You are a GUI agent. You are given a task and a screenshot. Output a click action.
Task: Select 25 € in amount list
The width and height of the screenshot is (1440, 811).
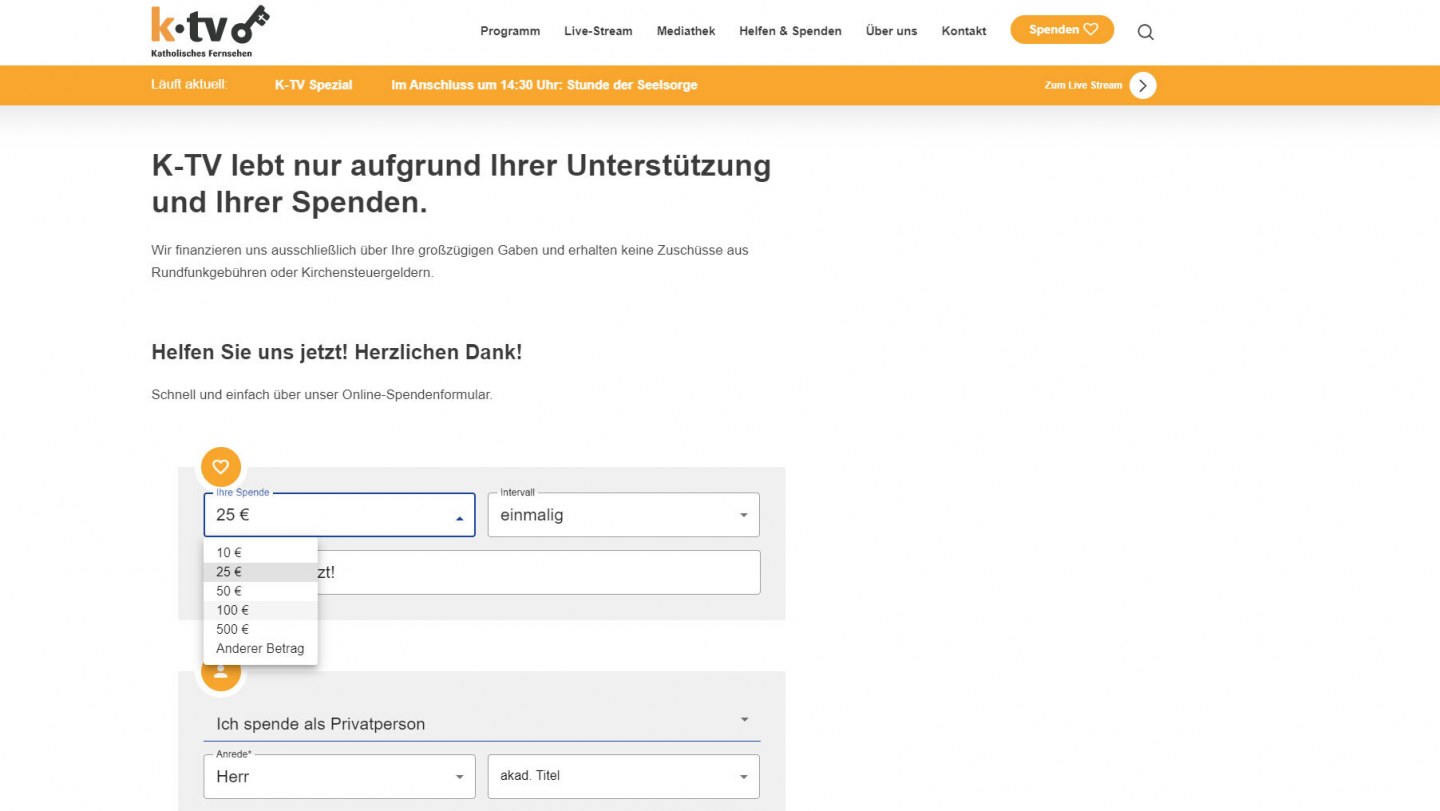tap(260, 572)
